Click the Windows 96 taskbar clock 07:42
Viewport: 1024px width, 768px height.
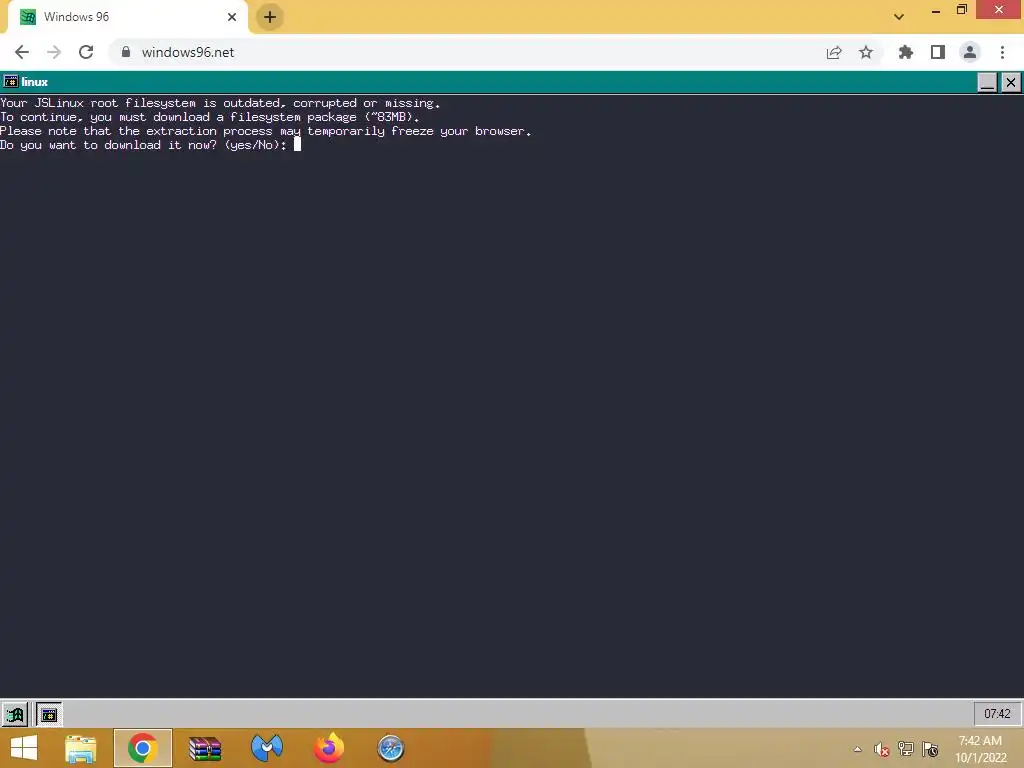997,714
